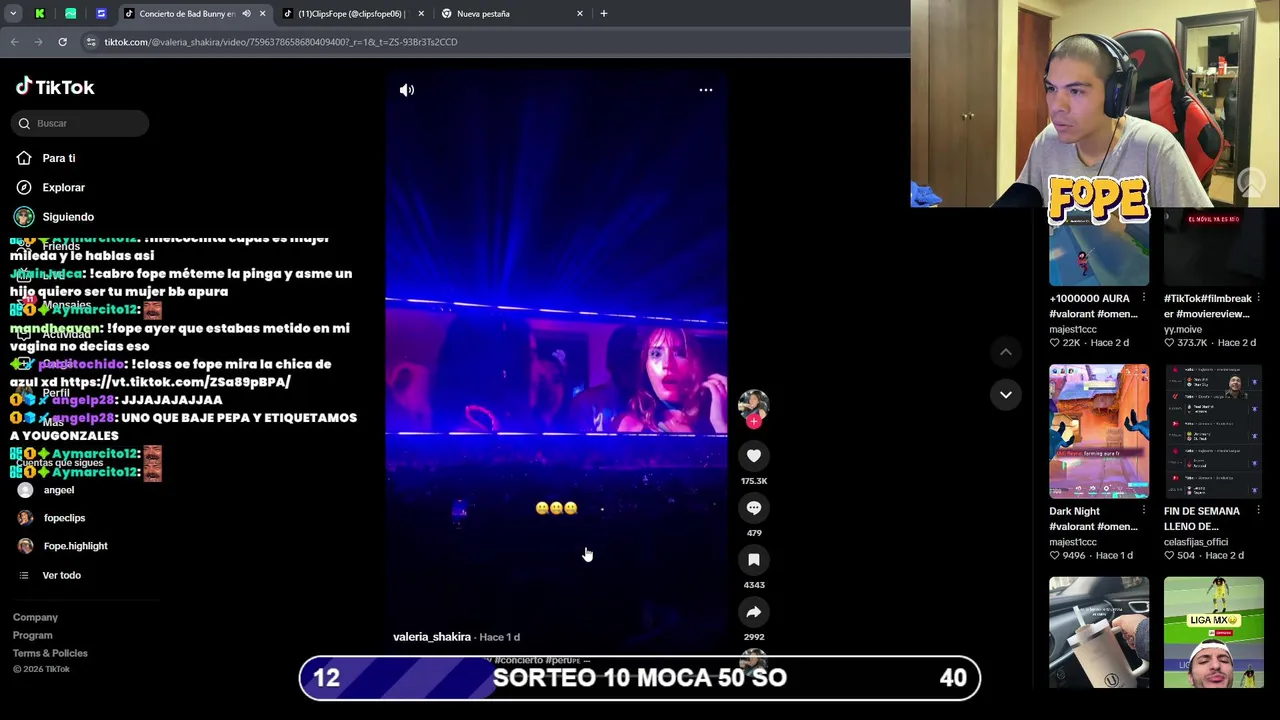Click the #TikTok#filmbreak #moviereview title

(1208, 306)
